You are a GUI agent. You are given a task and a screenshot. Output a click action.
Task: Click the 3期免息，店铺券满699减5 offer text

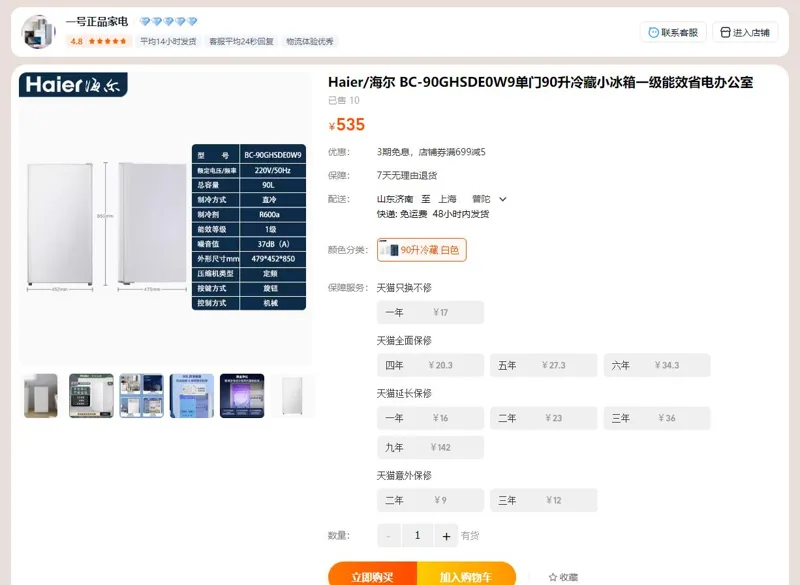(431, 152)
